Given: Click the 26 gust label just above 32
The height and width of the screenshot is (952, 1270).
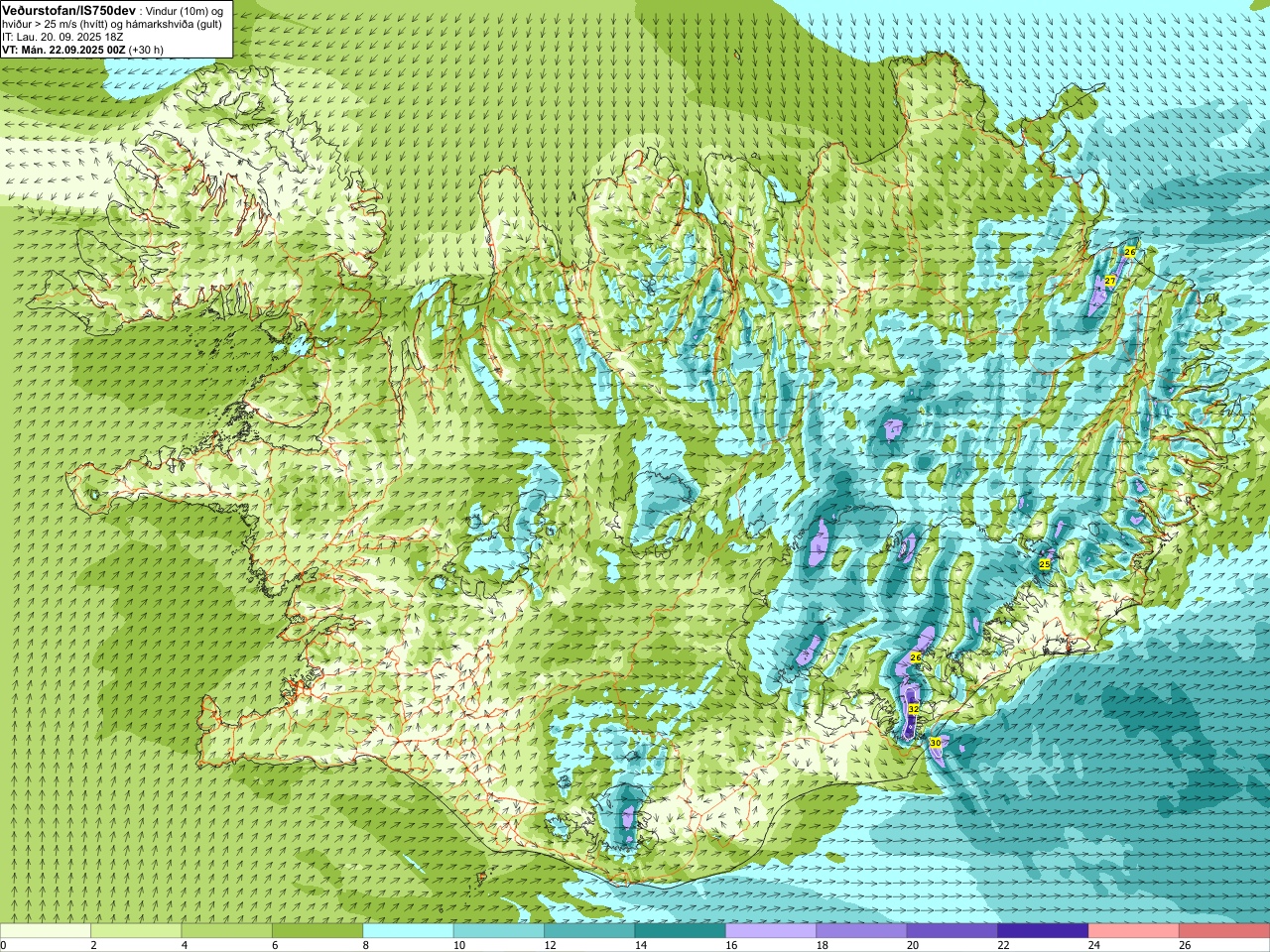Looking at the screenshot, I should 916,657.
